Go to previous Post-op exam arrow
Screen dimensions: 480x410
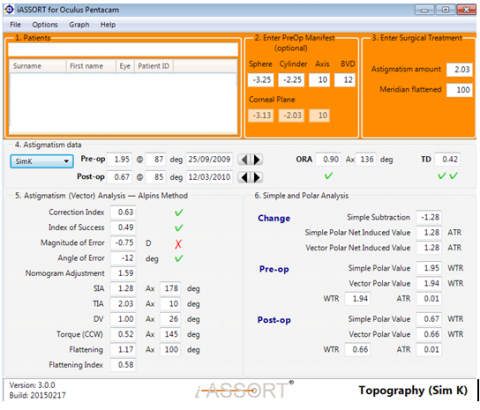(x=244, y=177)
